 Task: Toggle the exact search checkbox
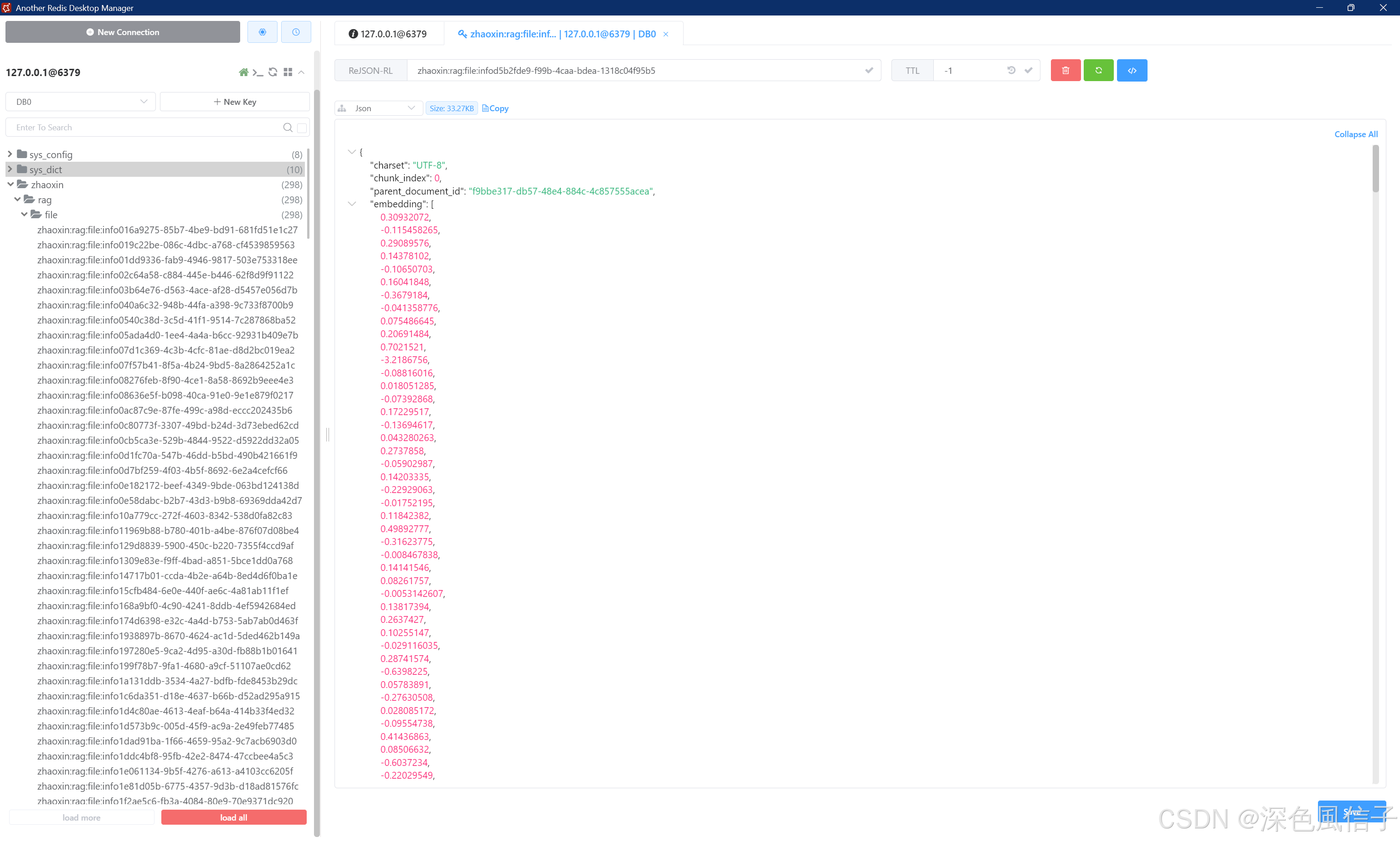tap(302, 128)
